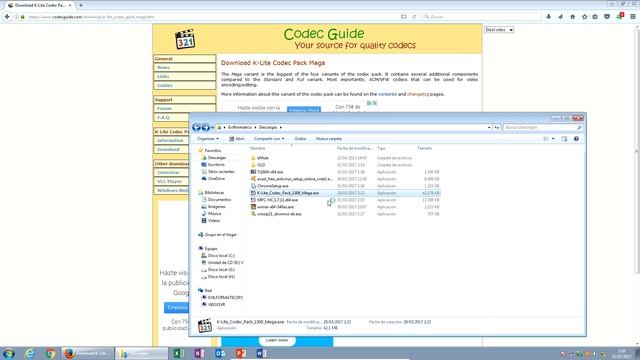The width and height of the screenshot is (640, 360).
Task: Click Grabar in Explorer toolbar
Action: [x=300, y=139]
